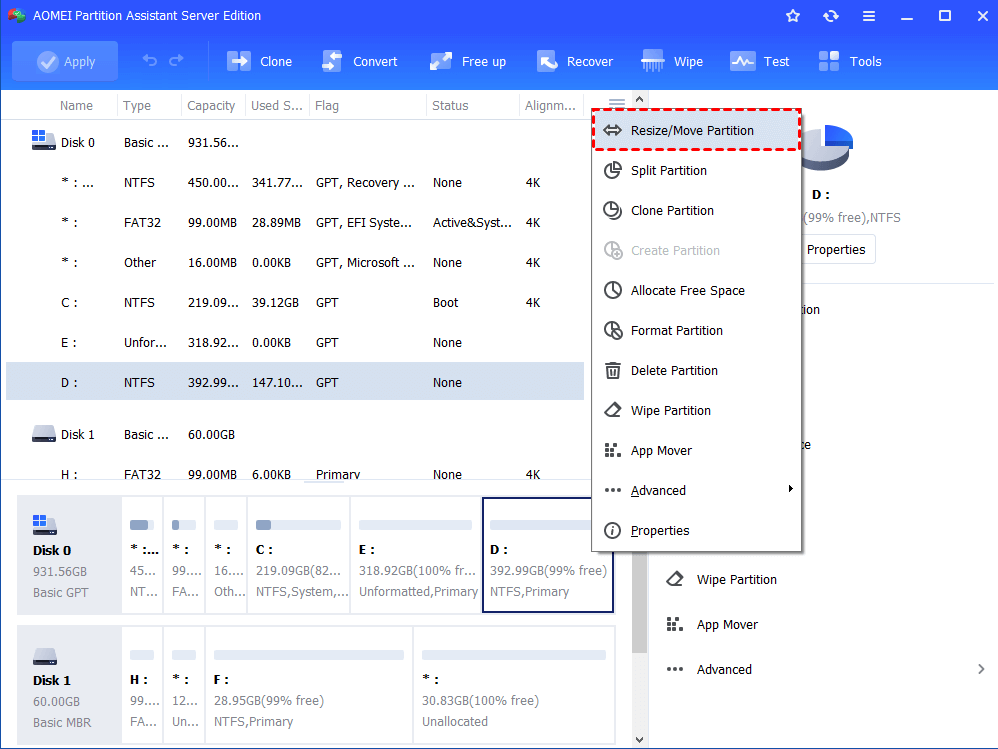Expand the Advanced submenu in context menu
The image size is (998, 749).
click(x=696, y=490)
